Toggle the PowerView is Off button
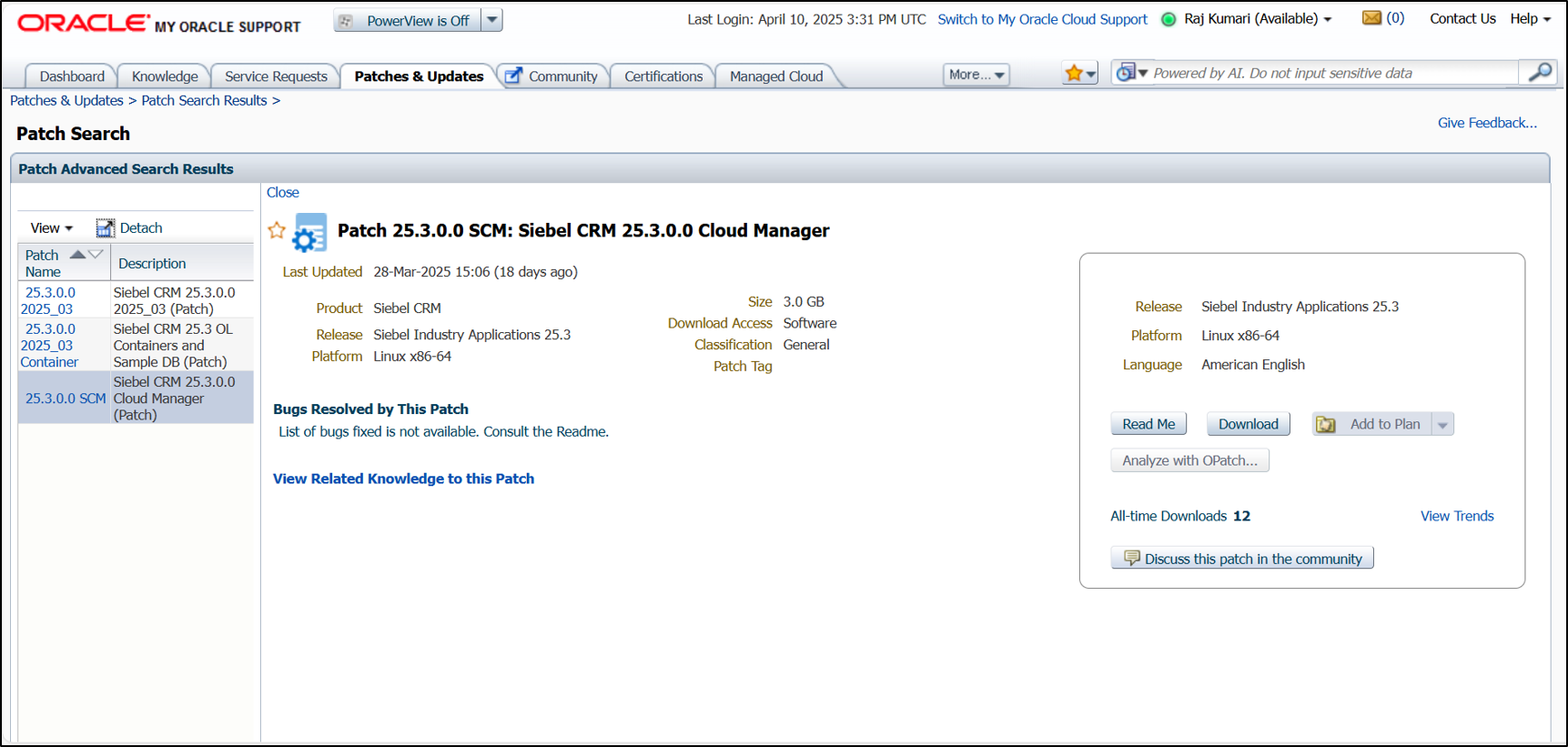The image size is (1568, 747). 407,20
